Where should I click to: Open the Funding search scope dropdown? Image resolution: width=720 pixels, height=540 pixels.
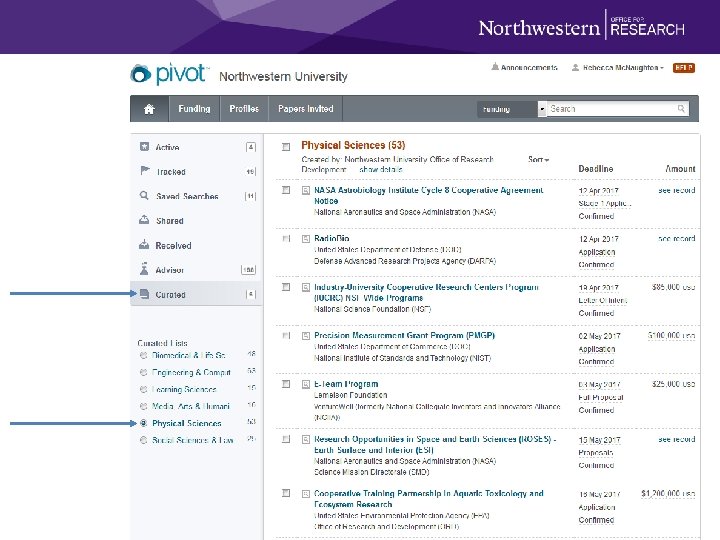tap(512, 109)
